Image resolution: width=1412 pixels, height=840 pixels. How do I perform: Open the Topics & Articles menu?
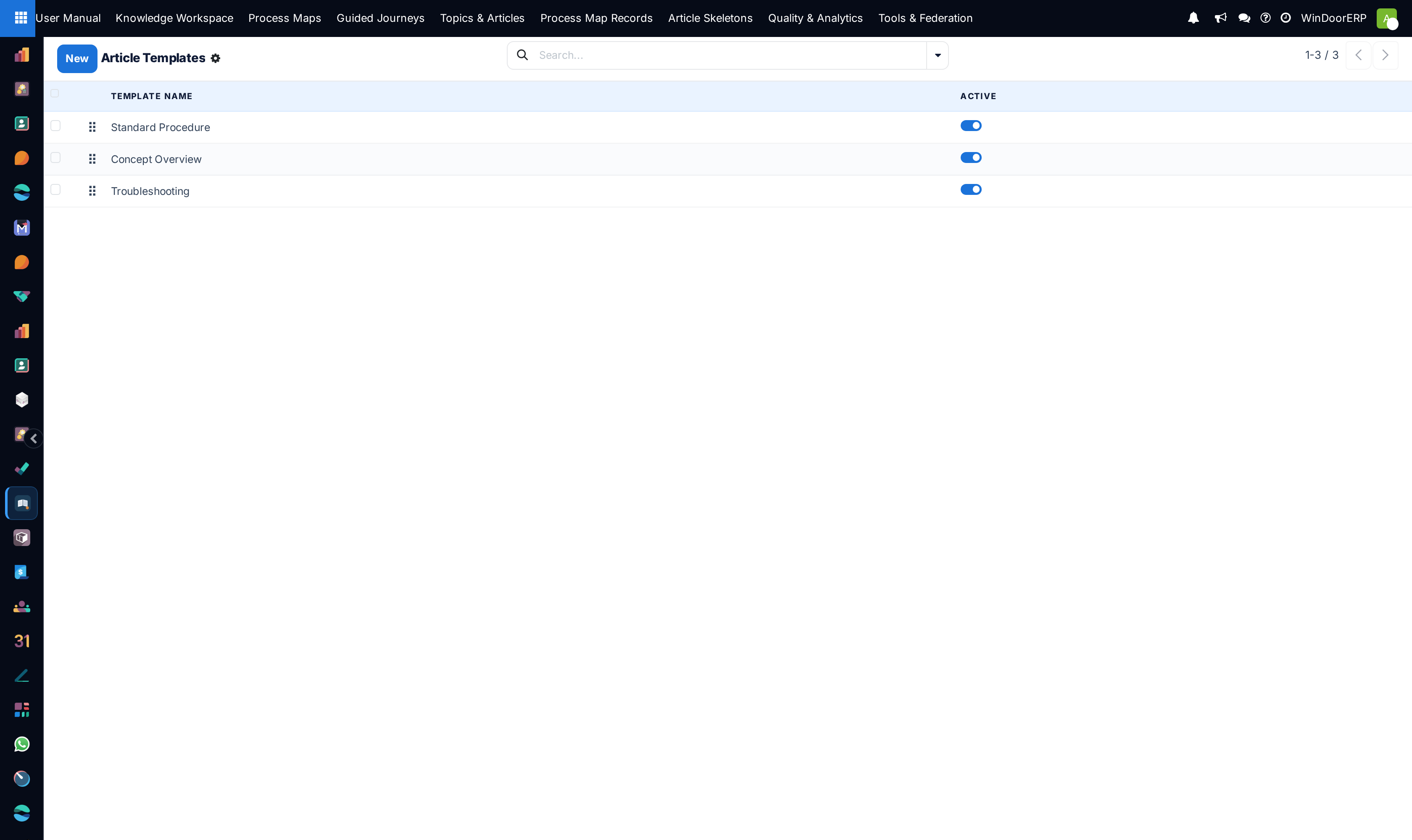pos(482,18)
